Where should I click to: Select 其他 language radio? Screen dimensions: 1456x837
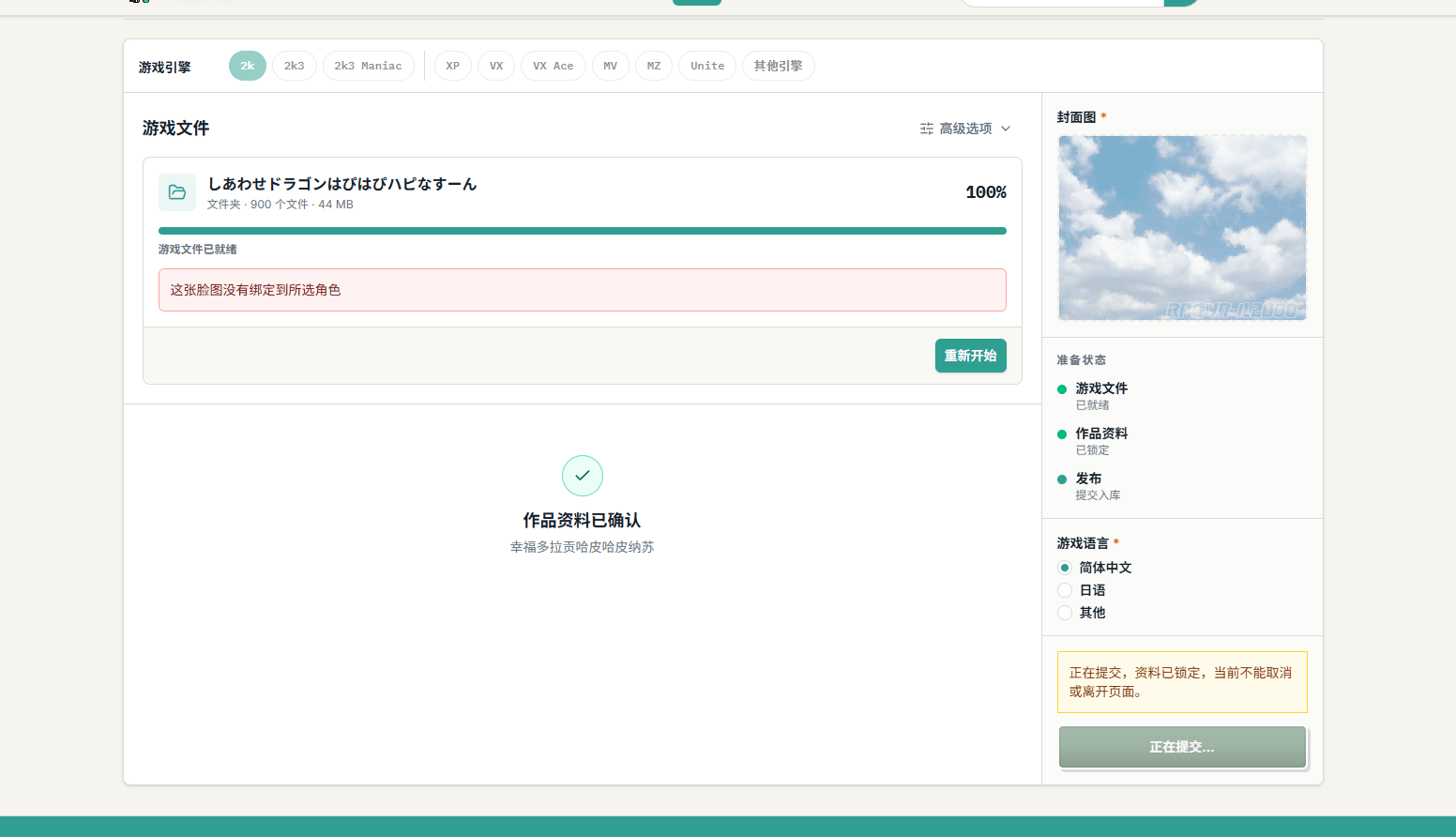(x=1065, y=613)
